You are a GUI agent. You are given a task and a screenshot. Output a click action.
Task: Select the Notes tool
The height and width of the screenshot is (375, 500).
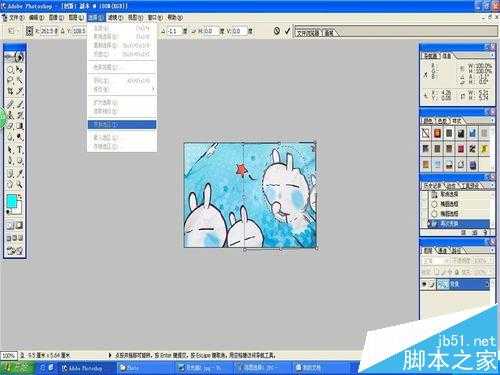10,173
